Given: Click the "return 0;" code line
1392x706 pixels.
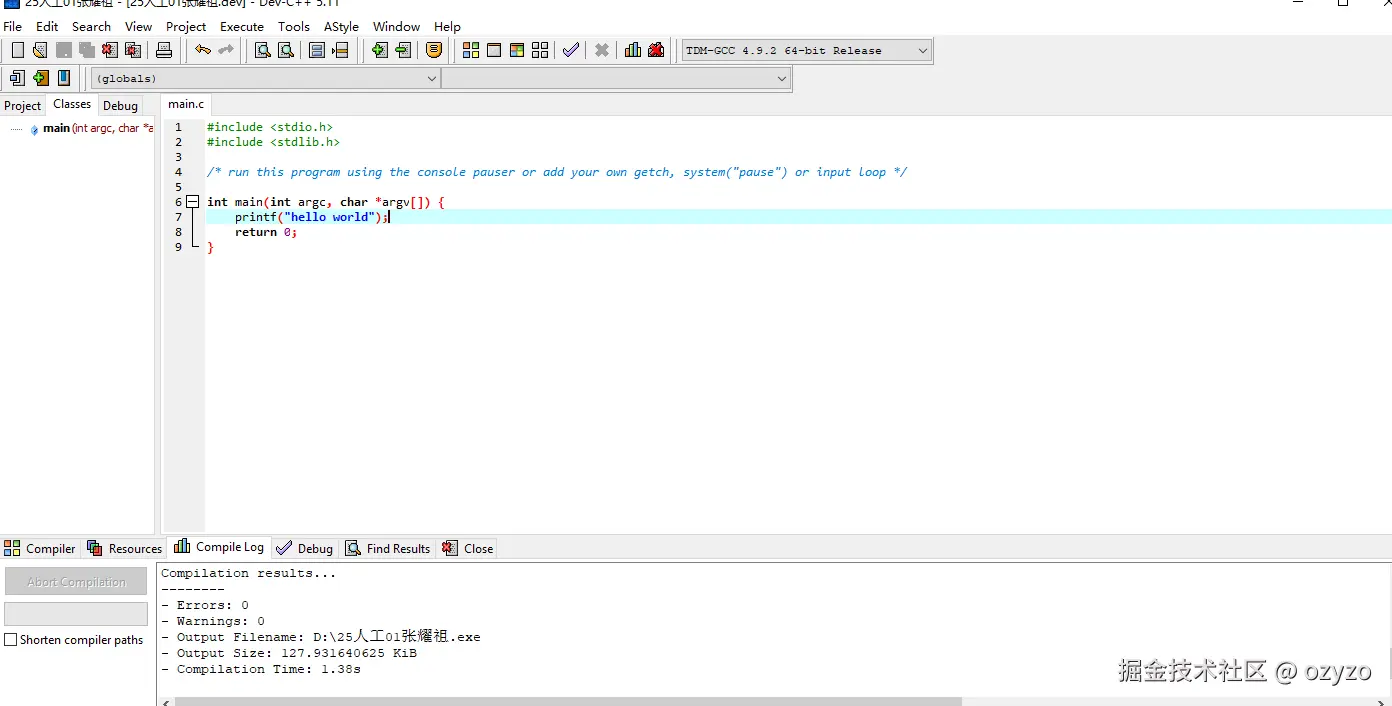Looking at the screenshot, I should pyautogui.click(x=266, y=232).
